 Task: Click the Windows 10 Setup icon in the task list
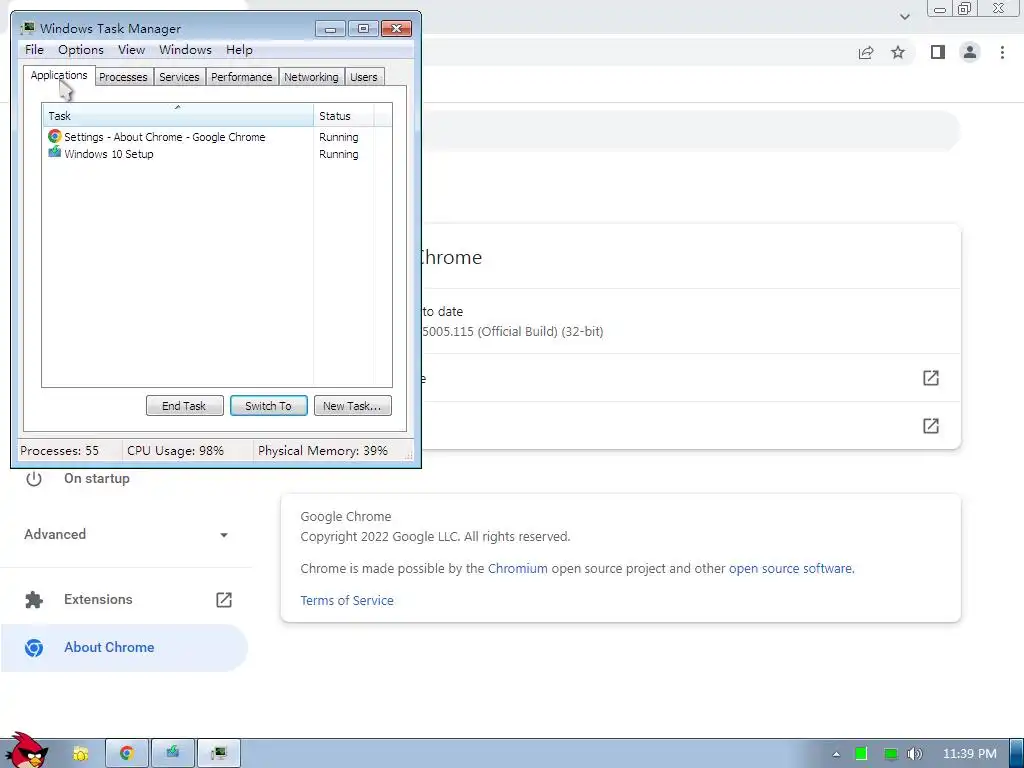(54, 153)
